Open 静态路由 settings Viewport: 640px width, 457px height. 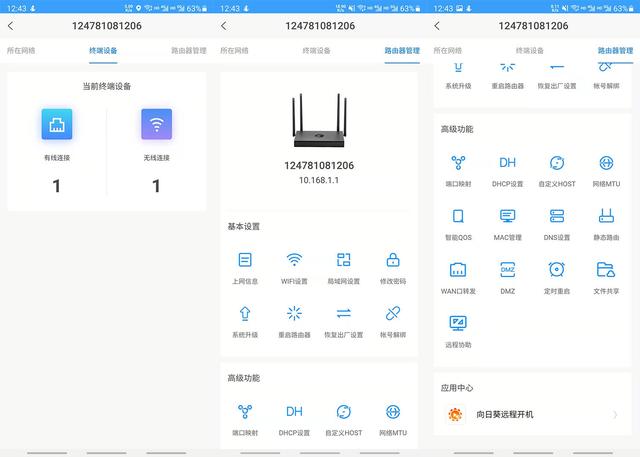tap(607, 224)
